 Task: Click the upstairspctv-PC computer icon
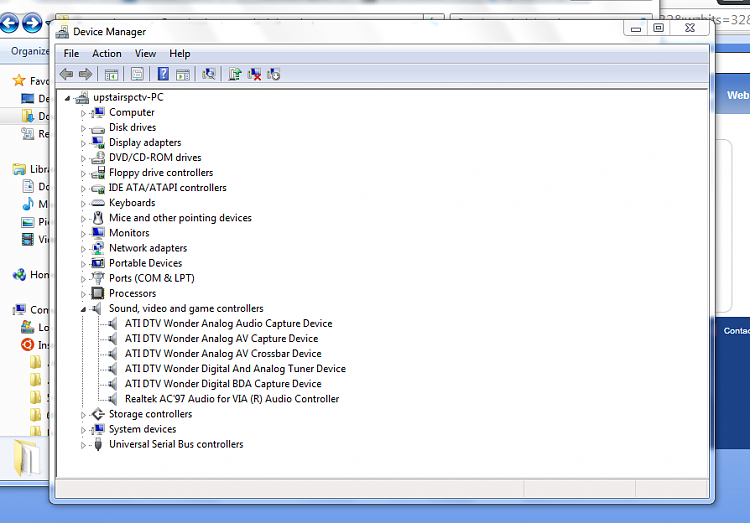coord(82,98)
